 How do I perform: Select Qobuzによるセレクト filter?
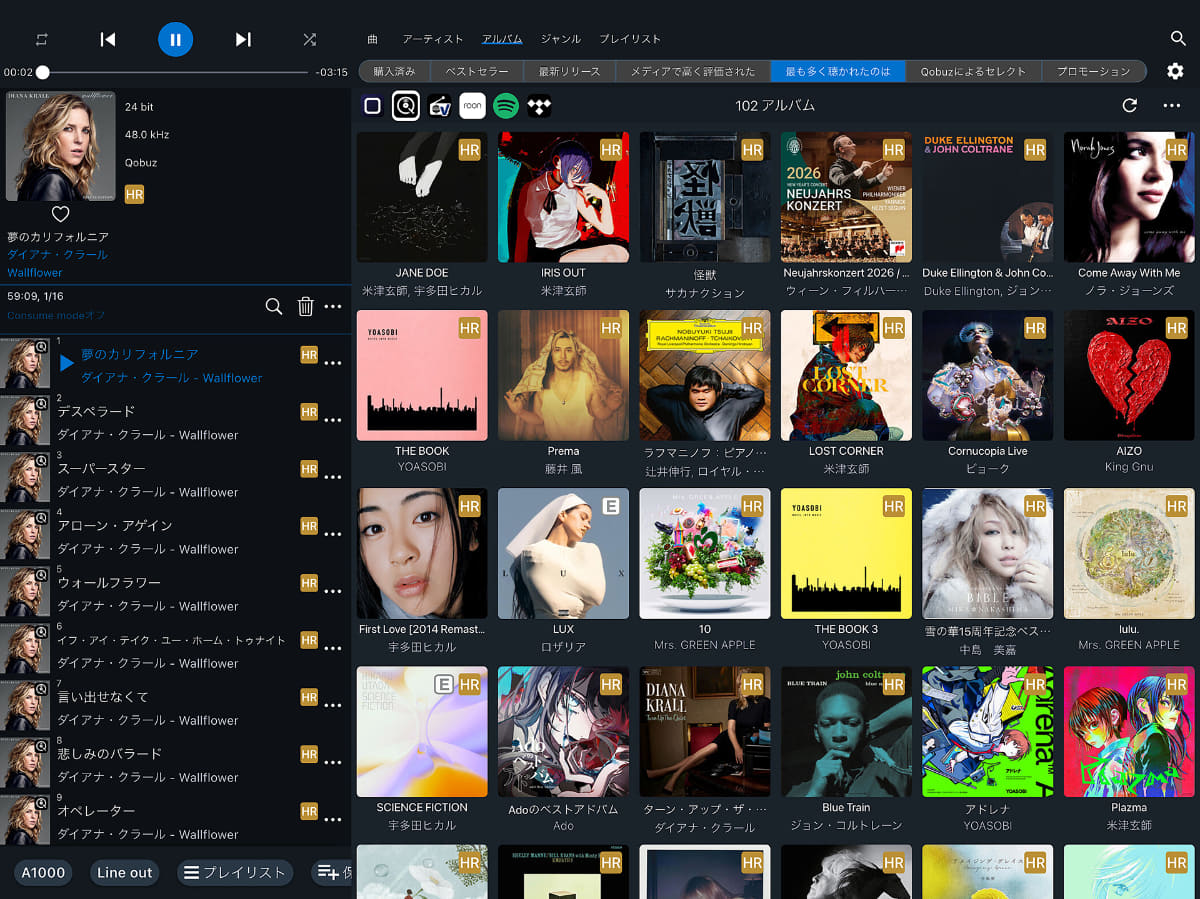tap(973, 71)
